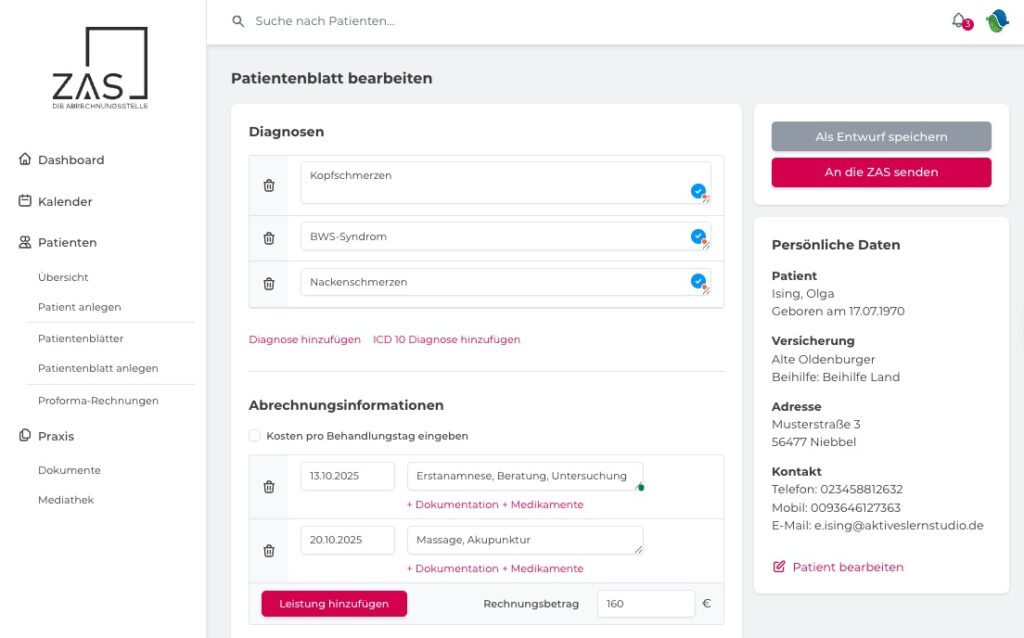Select the Patienten icon in the sidebar
The width and height of the screenshot is (1024, 638).
click(23, 241)
